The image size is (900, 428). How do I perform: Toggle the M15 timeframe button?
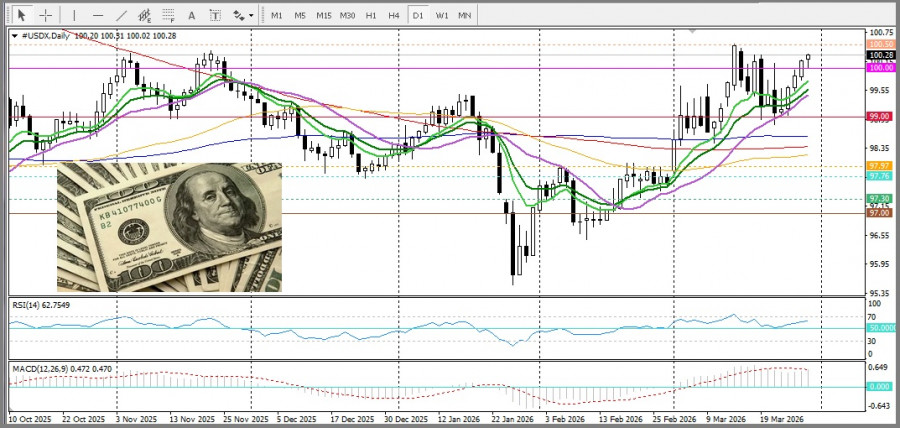(323, 16)
